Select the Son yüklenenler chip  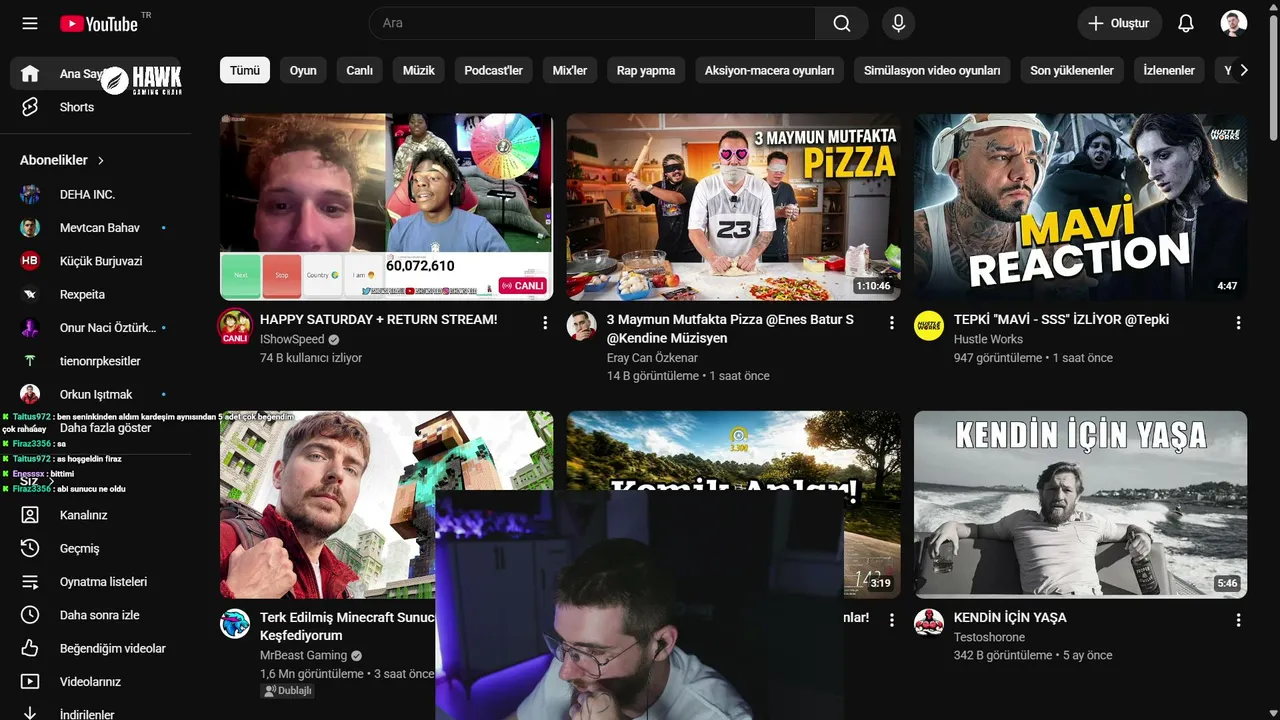[x=1072, y=70]
